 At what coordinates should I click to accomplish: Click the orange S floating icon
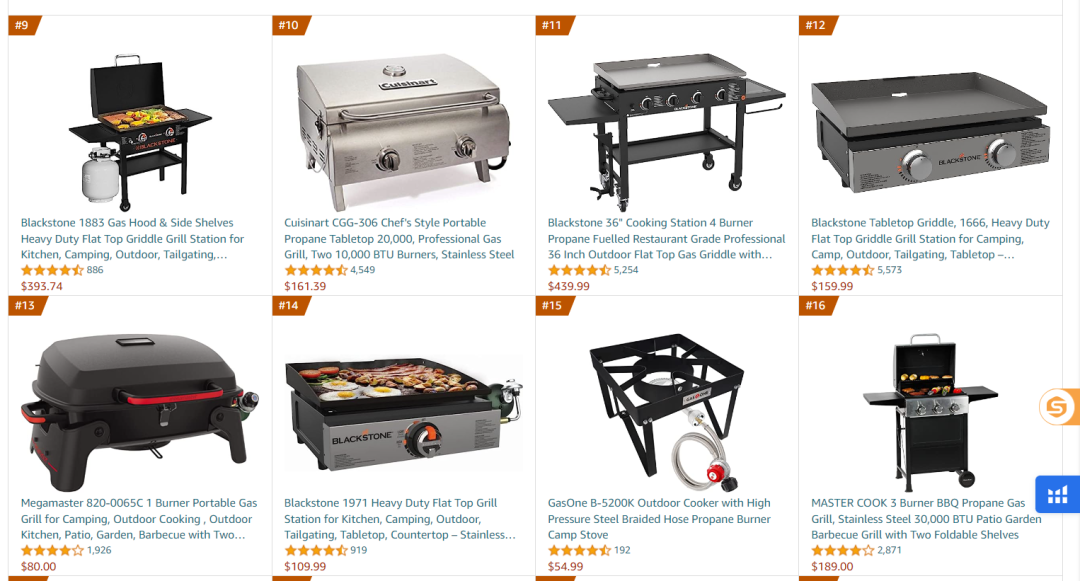1058,407
